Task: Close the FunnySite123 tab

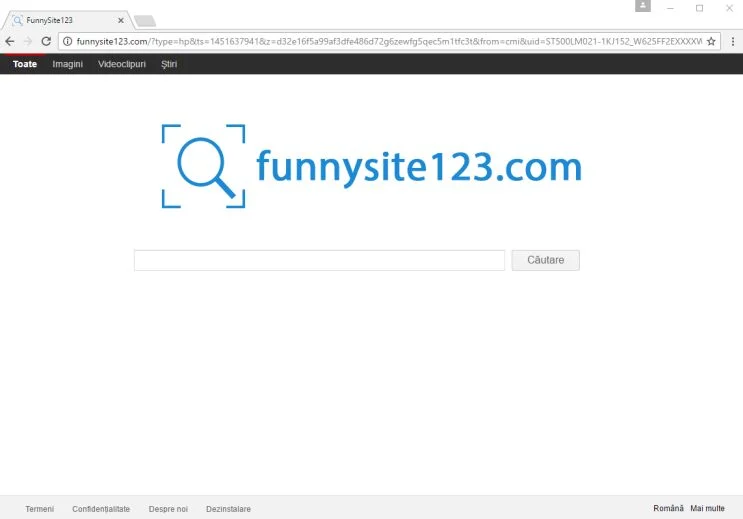Action: coord(121,20)
